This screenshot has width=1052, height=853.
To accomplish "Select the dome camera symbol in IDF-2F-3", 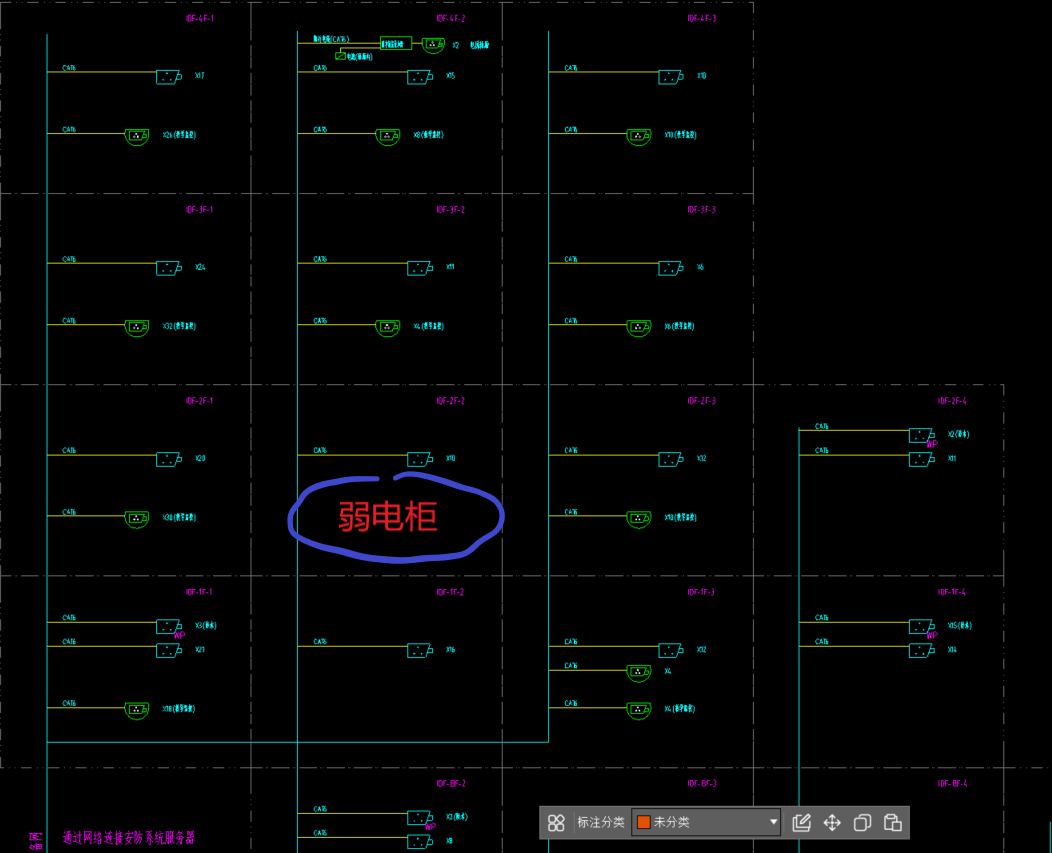I will click(639, 519).
